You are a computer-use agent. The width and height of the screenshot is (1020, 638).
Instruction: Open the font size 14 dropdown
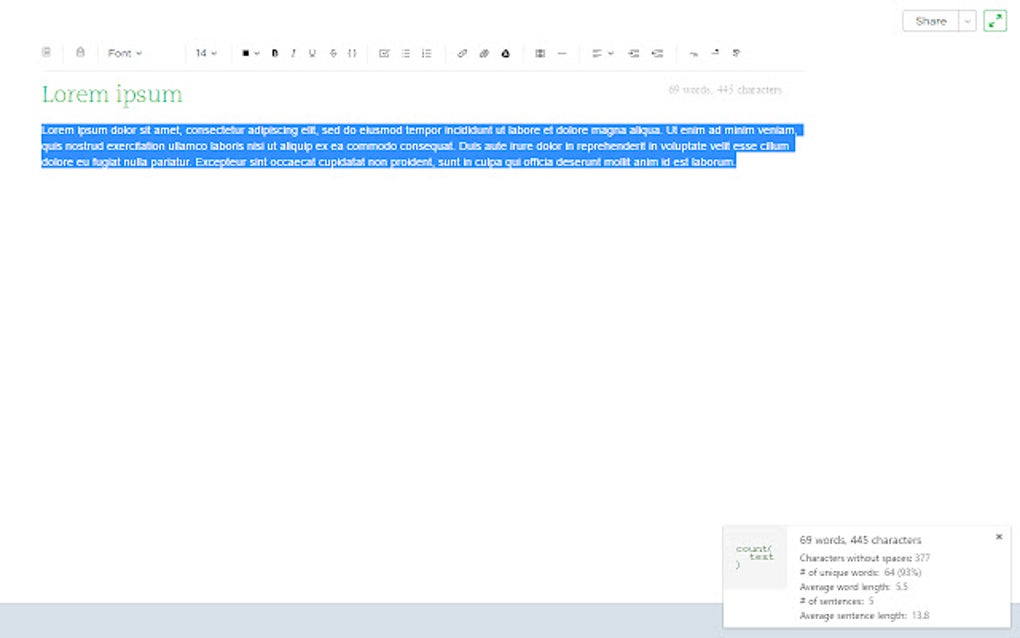(x=205, y=53)
